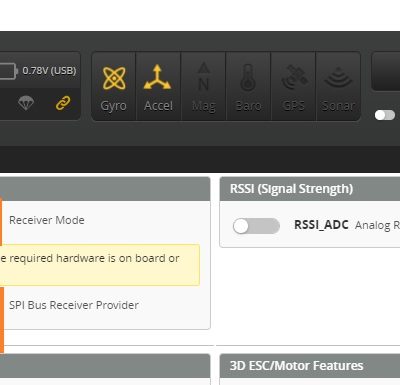Toggle the small switch below the dark header button

[x=385, y=115]
